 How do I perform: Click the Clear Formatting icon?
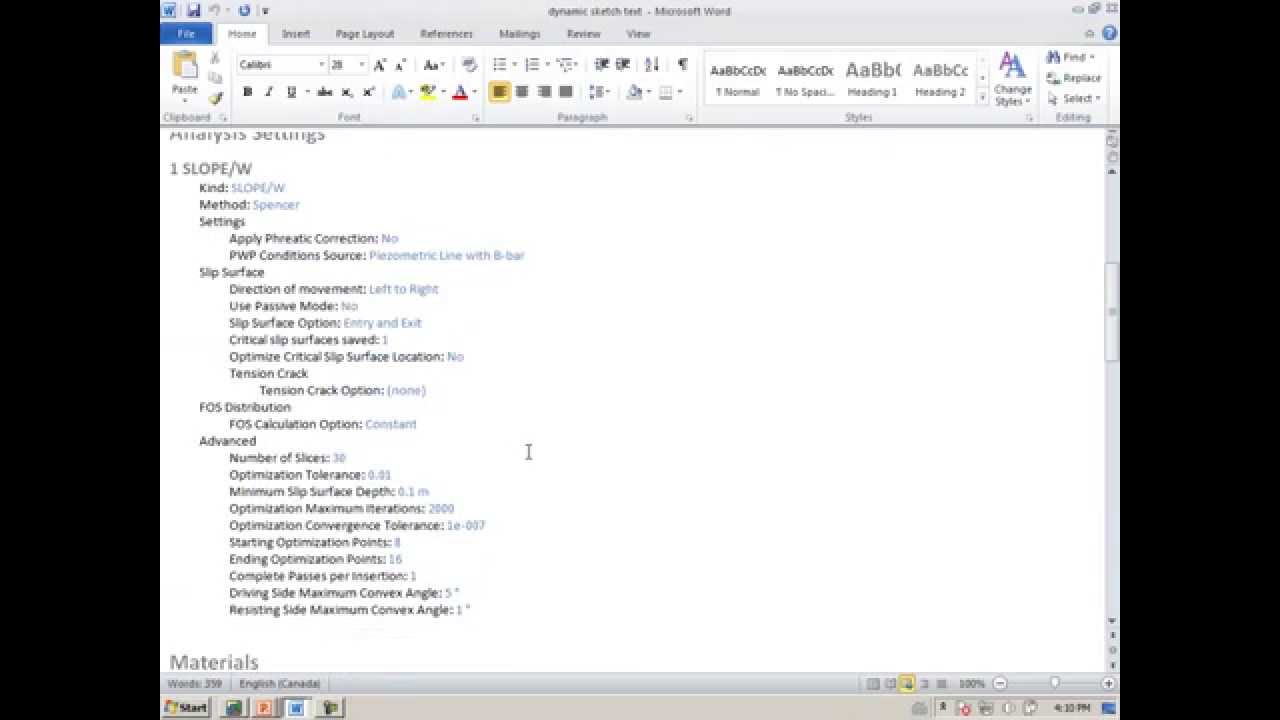470,65
